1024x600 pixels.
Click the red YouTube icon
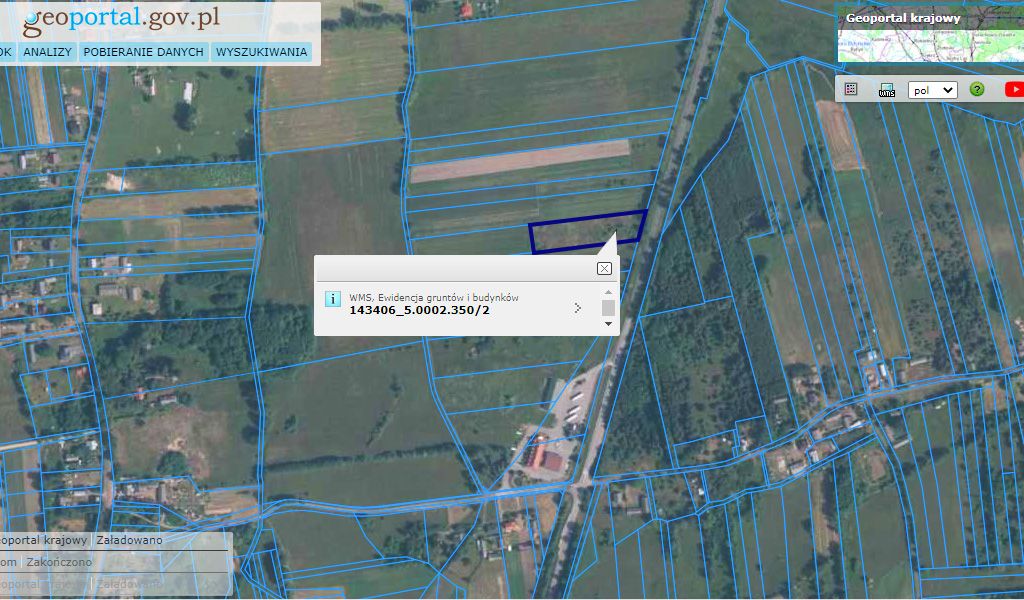[1014, 89]
